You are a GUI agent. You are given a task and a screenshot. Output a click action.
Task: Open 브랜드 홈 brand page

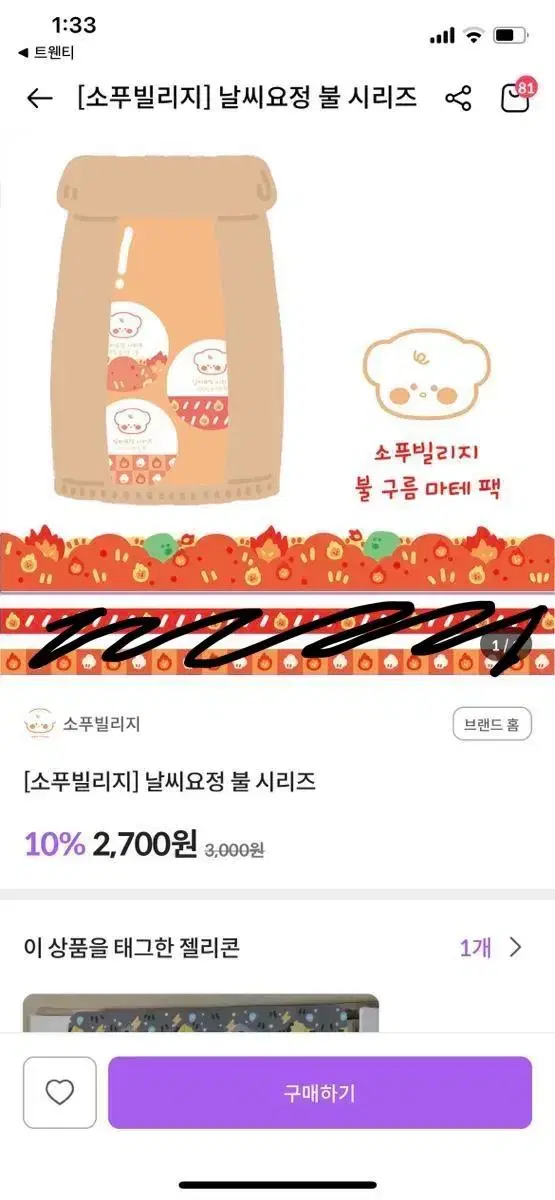click(x=492, y=725)
